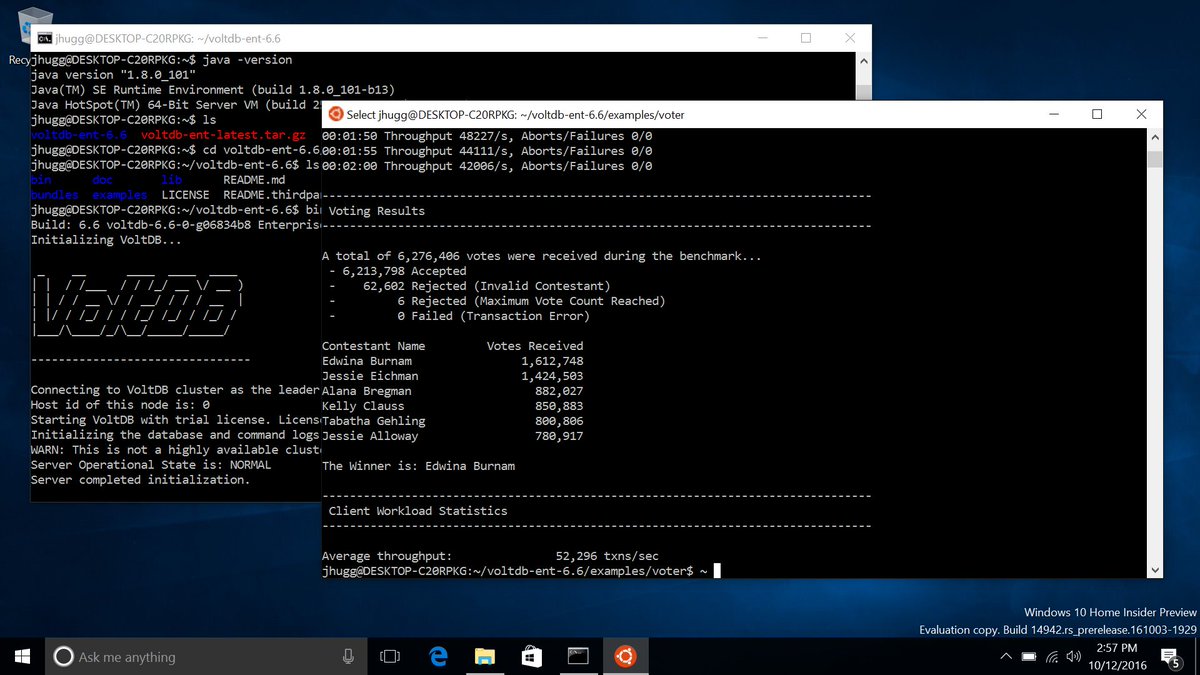Open File Explorer from the taskbar
This screenshot has height=675, width=1200.
click(x=485, y=656)
